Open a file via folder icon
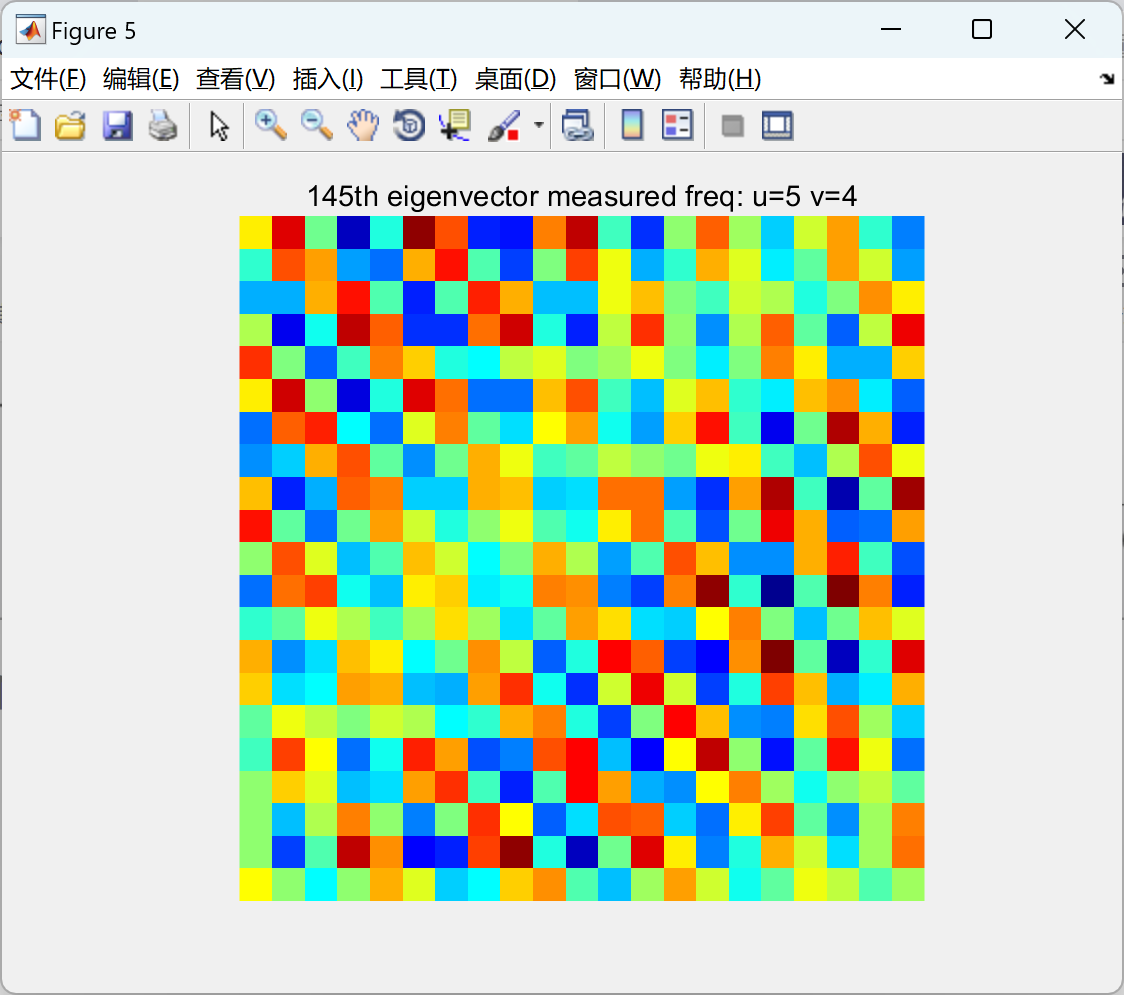 pyautogui.click(x=70, y=125)
